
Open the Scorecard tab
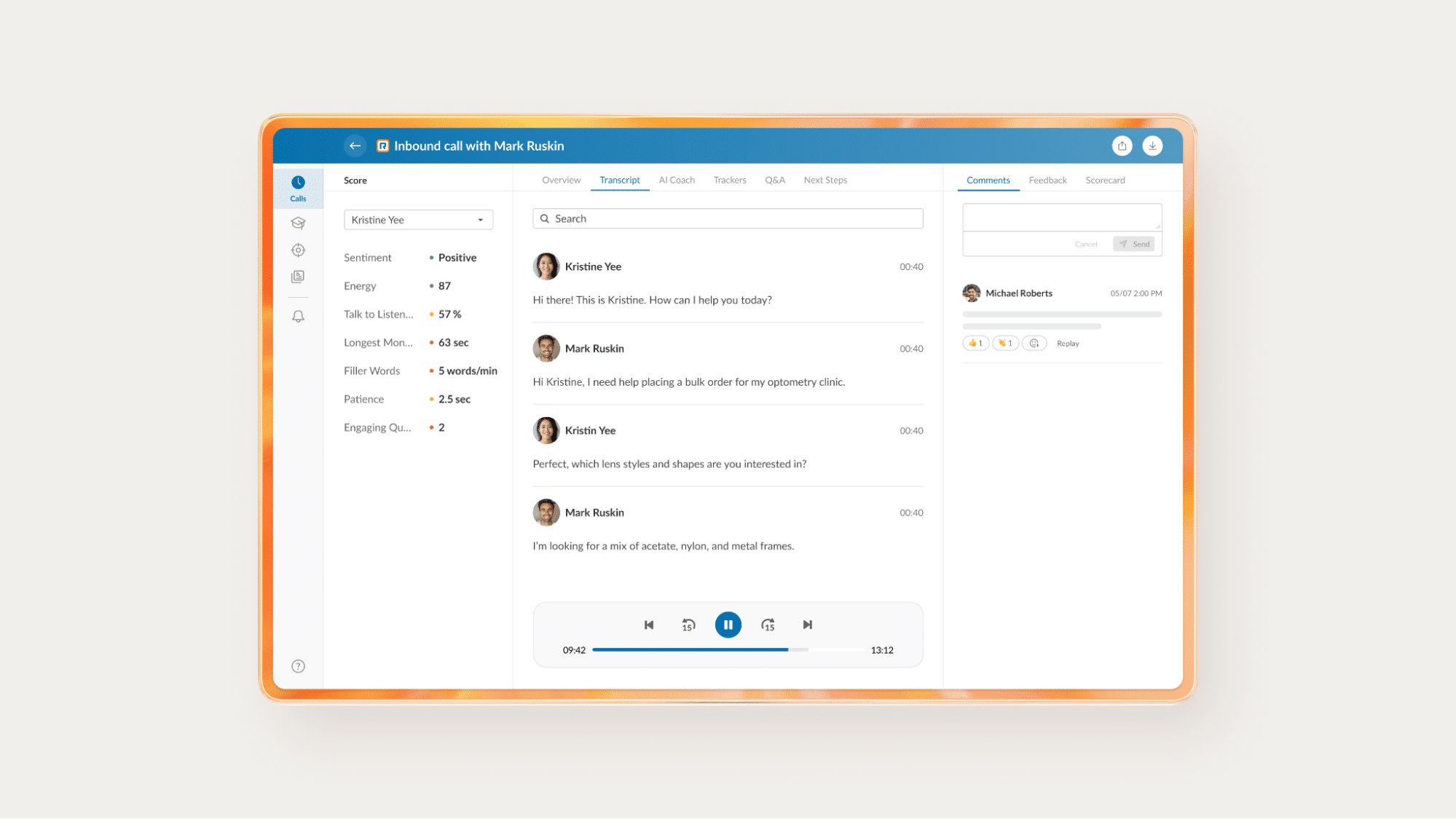1104,180
